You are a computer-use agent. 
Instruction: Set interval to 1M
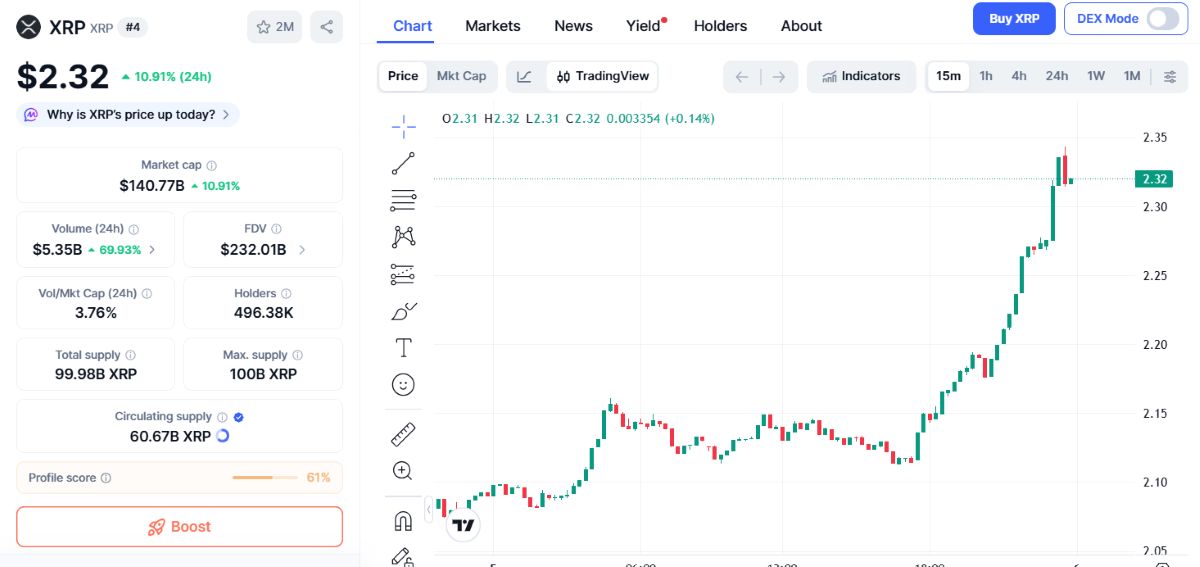(1132, 76)
